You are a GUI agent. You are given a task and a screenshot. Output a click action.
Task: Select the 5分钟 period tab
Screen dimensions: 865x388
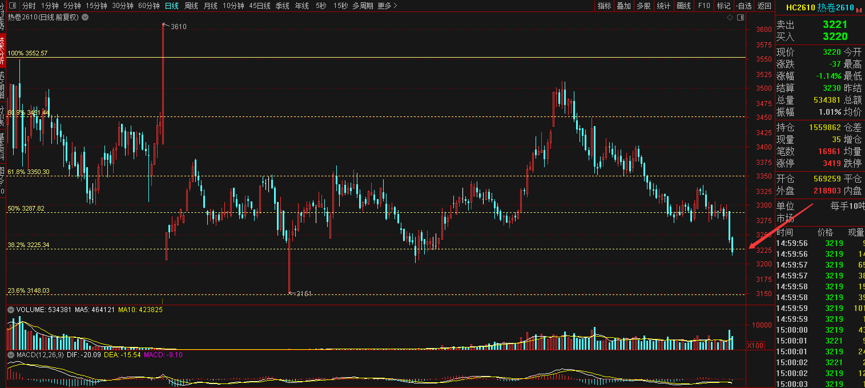72,6
